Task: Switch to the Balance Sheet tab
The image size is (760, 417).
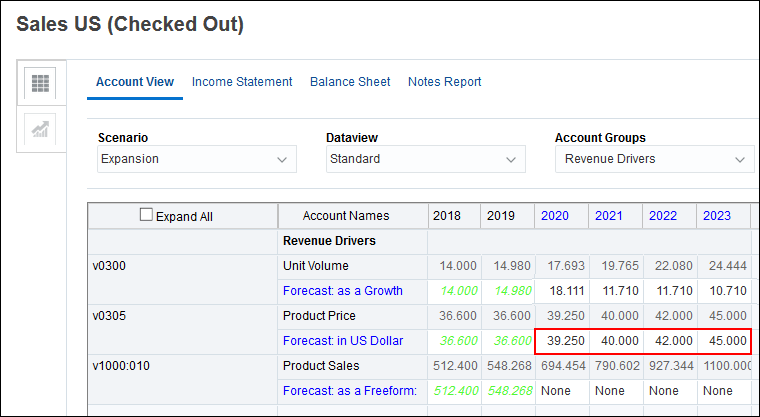Action: 350,82
